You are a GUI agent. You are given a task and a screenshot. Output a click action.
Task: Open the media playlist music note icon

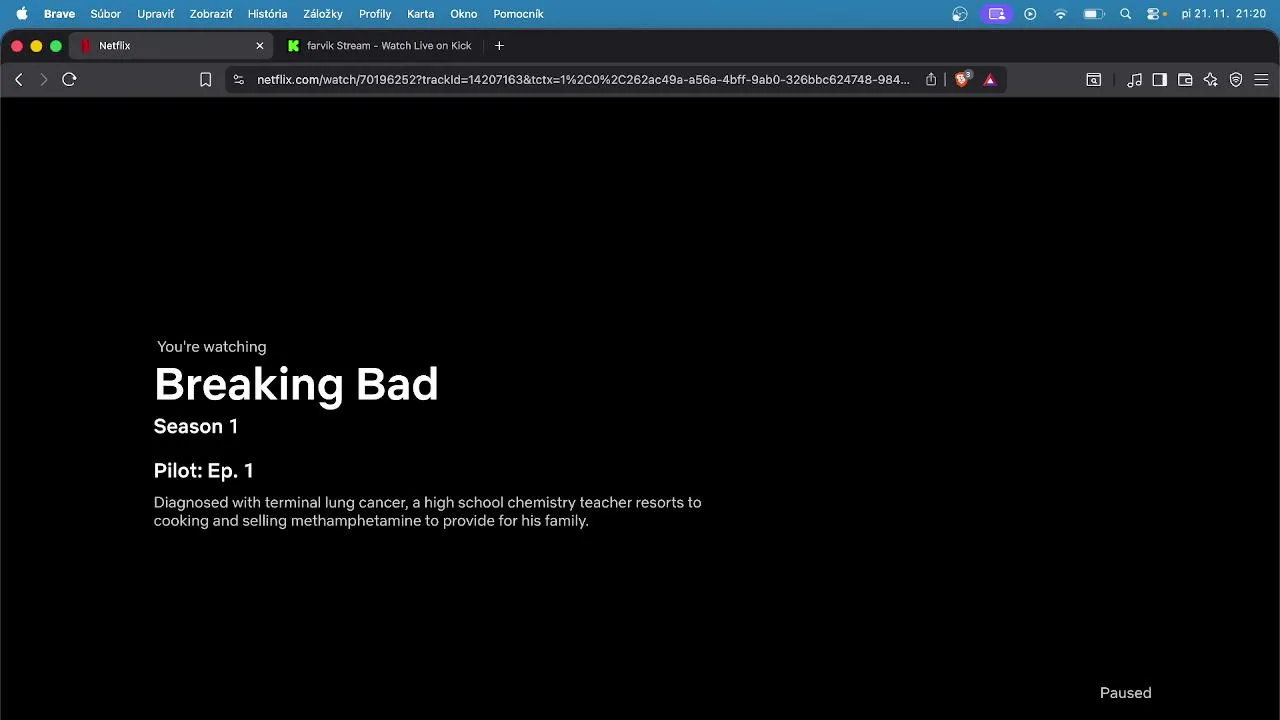pyautogui.click(x=1134, y=80)
